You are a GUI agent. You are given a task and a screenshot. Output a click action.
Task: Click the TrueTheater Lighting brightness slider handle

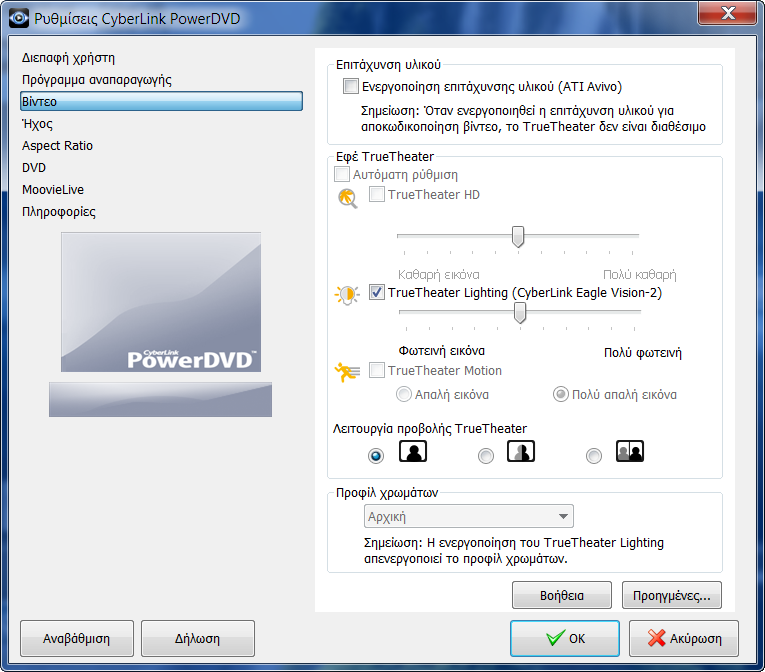pos(520,313)
